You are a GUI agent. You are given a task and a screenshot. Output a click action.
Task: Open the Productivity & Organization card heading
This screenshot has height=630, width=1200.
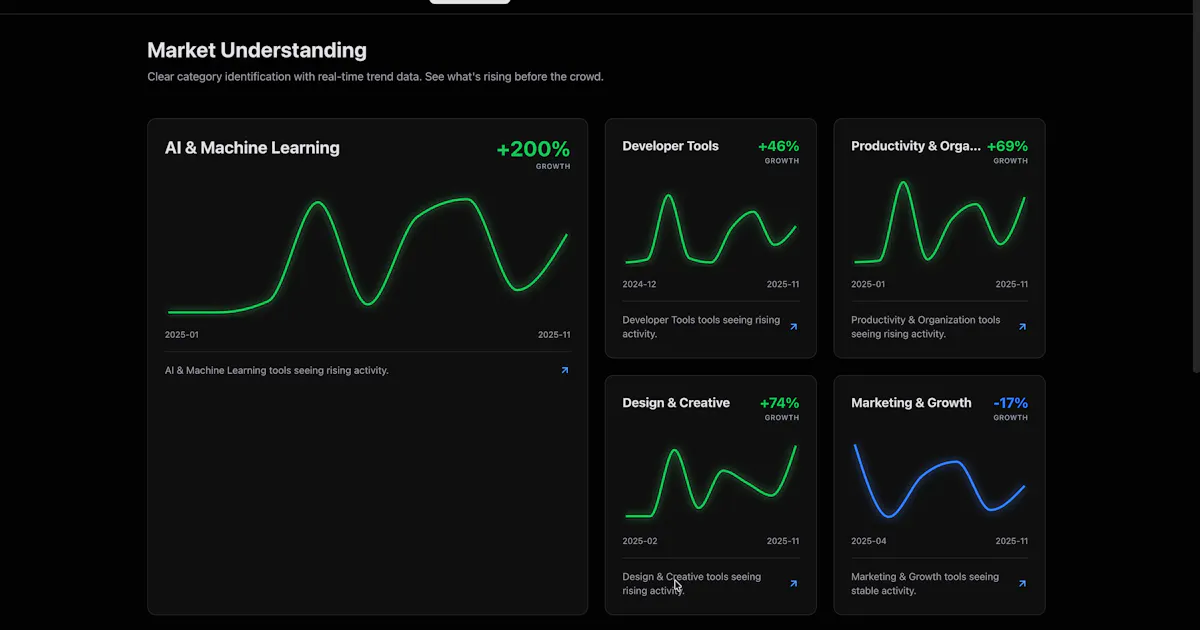coord(916,146)
